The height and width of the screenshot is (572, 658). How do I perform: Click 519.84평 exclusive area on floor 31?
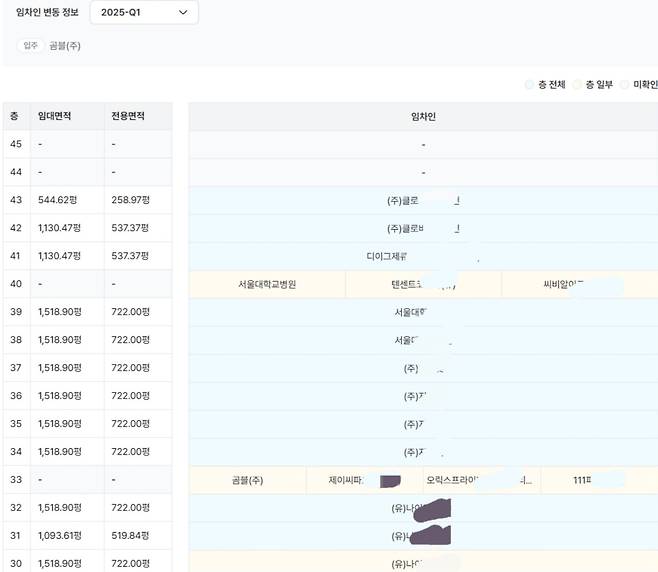[130, 535]
